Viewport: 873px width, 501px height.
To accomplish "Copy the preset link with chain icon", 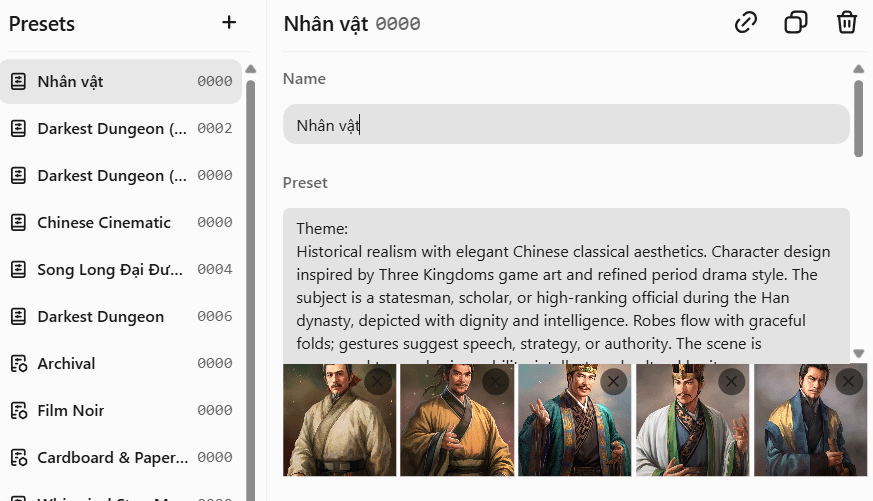I will 746,23.
